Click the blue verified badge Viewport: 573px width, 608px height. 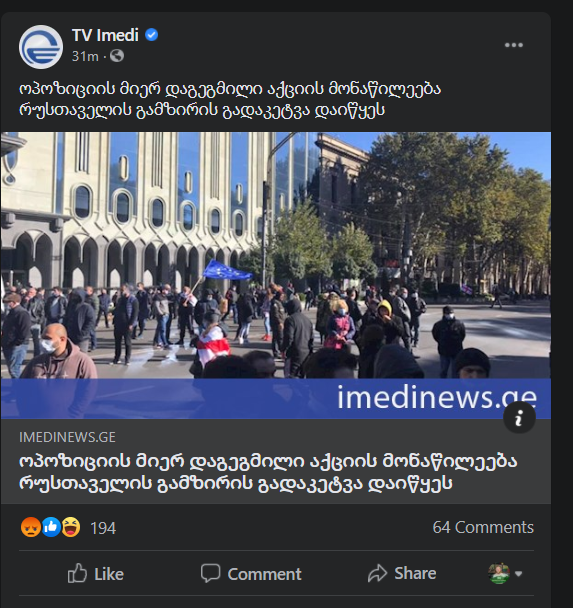[152, 35]
